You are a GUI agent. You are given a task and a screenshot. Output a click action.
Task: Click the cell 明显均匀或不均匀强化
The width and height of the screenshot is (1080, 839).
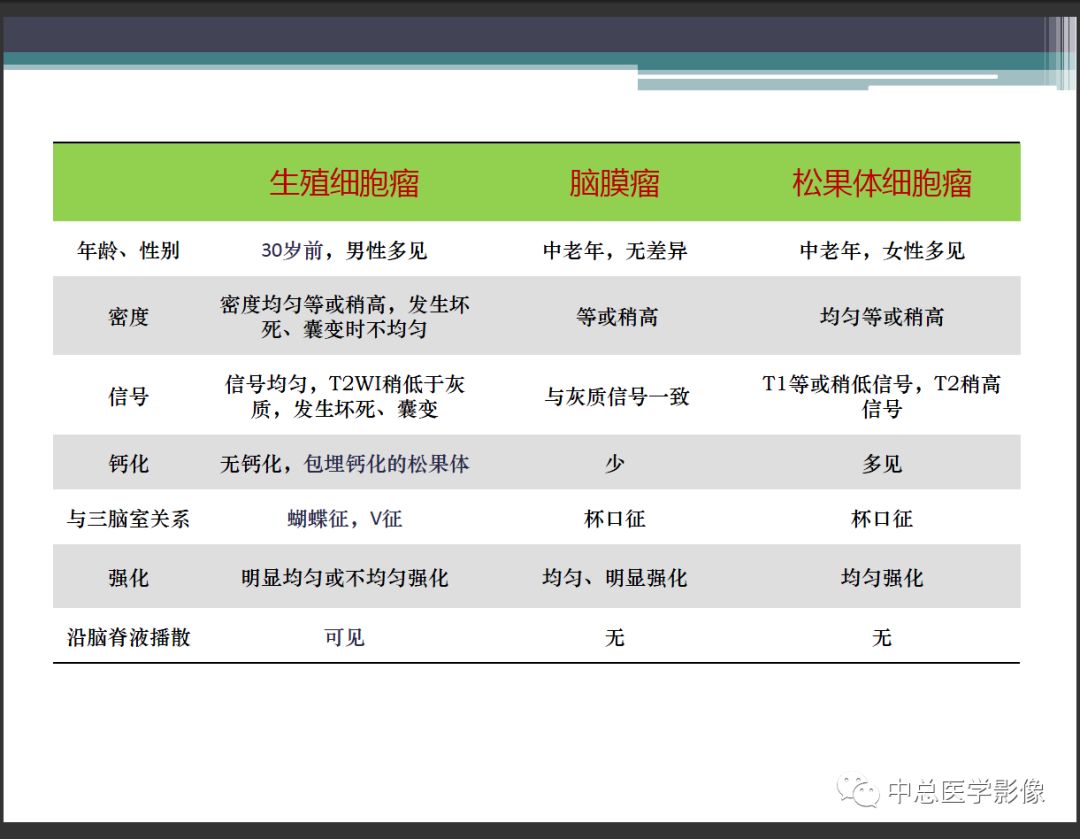coord(344,577)
